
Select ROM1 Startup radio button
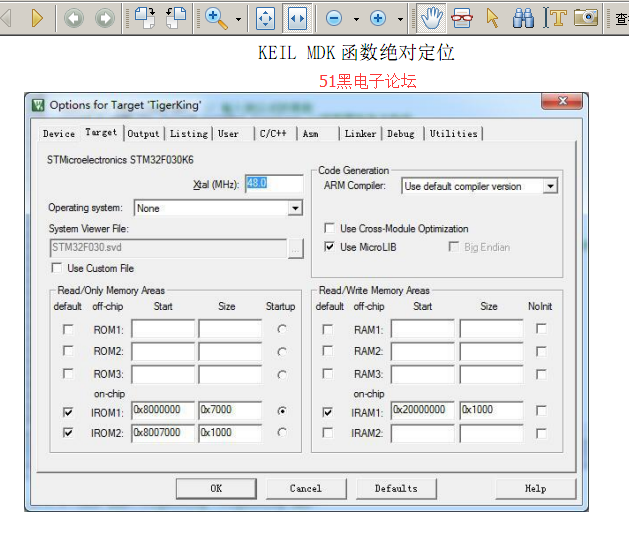tap(282, 329)
